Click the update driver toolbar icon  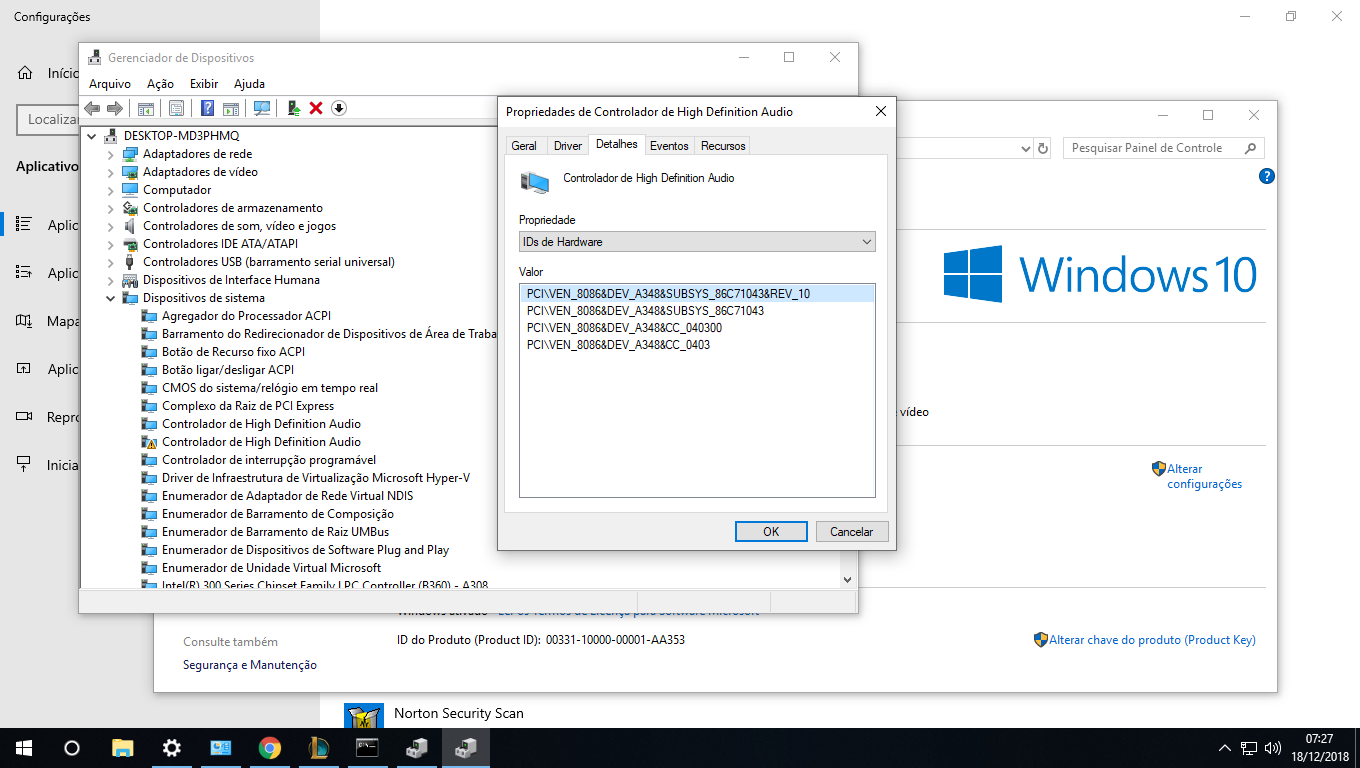tap(294, 108)
